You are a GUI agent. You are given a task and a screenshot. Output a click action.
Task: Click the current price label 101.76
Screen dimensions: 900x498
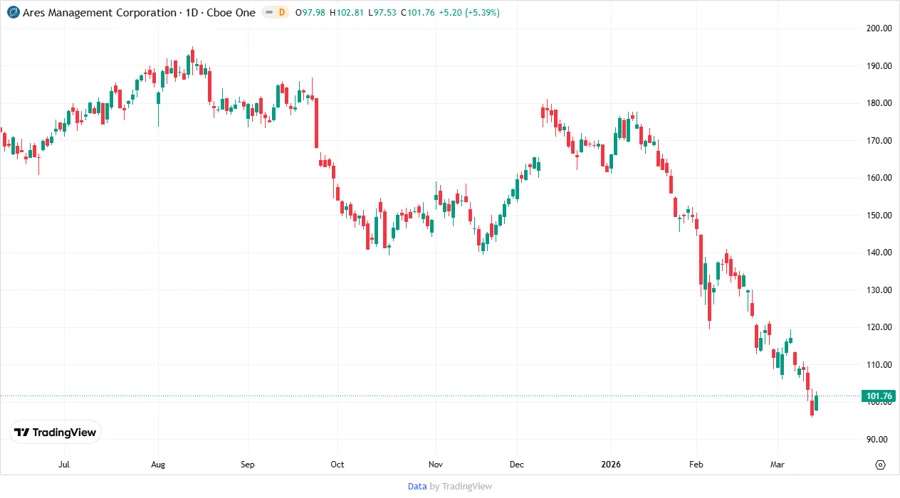pos(879,396)
